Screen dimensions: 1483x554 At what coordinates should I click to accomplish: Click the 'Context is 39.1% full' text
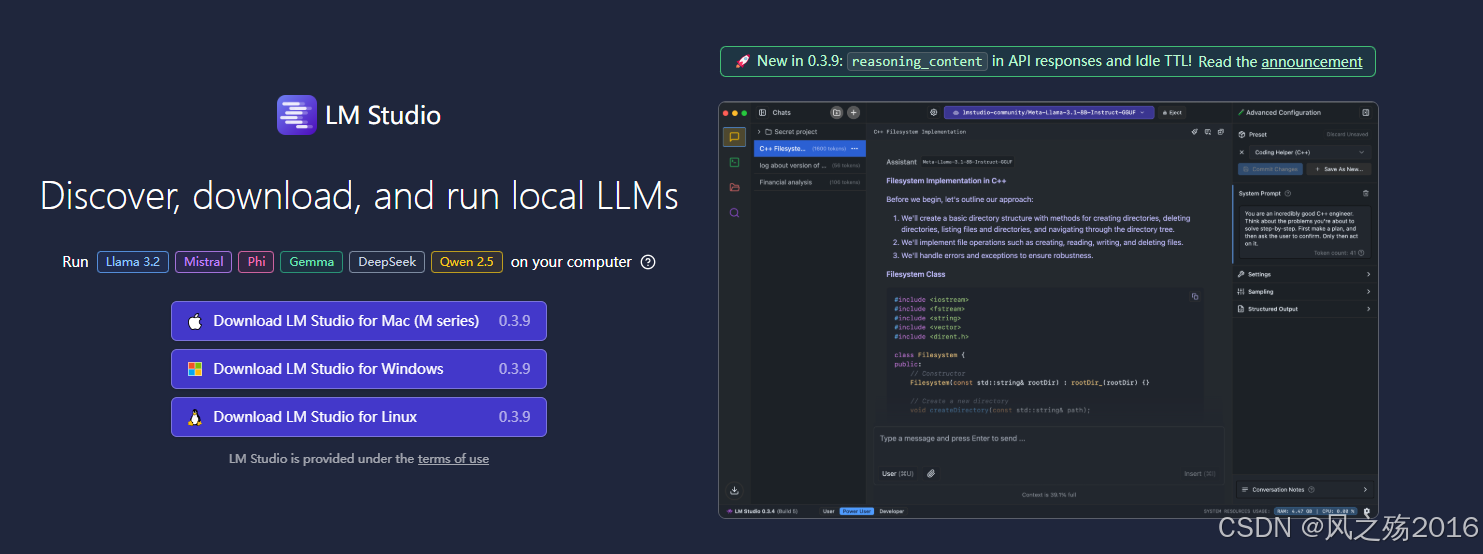(x=1049, y=495)
